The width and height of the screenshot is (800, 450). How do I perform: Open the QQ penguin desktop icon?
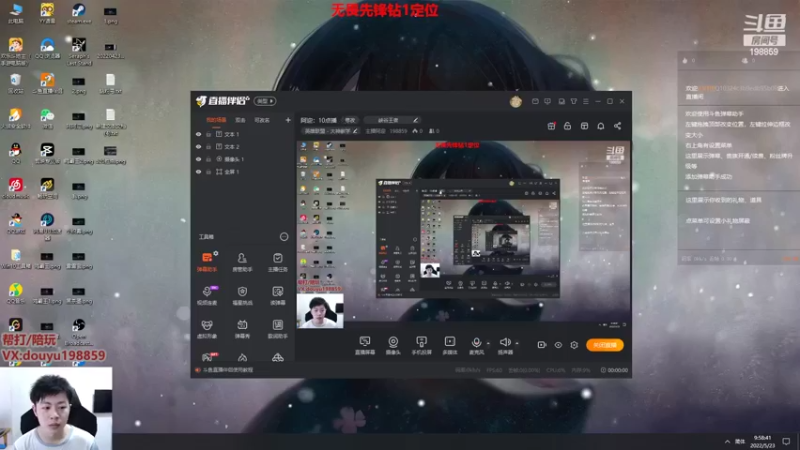[x=15, y=153]
